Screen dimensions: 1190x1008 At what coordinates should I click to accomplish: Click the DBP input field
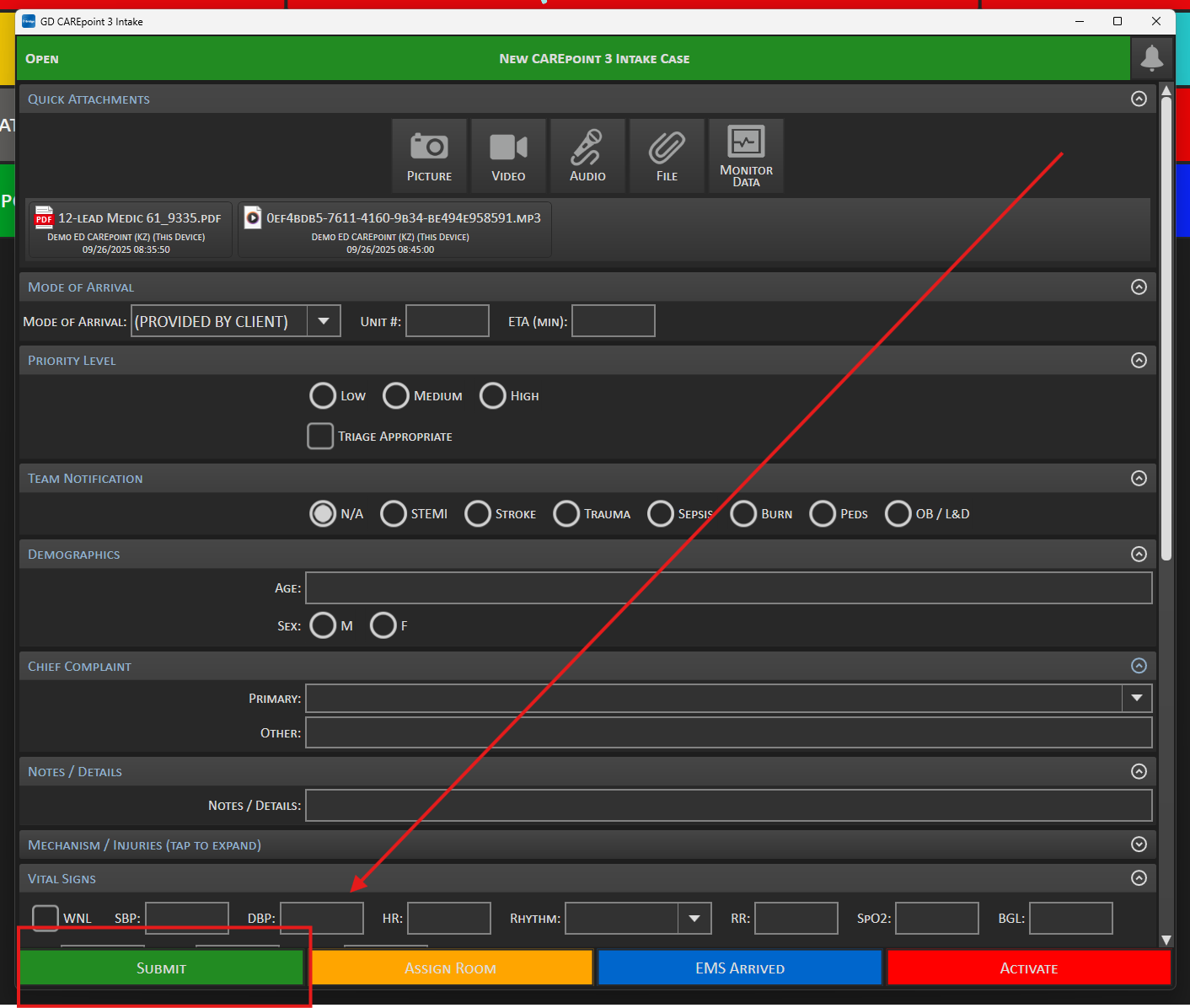coord(322,918)
